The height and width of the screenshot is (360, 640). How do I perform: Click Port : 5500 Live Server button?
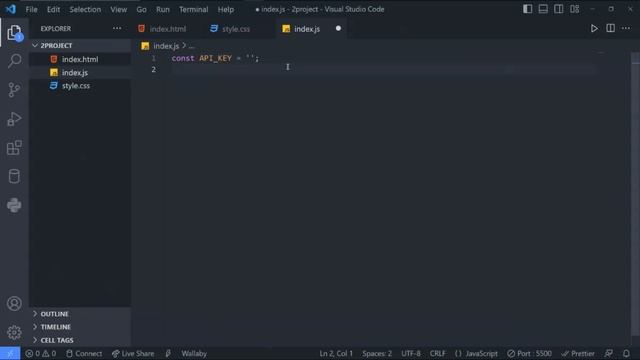529,353
